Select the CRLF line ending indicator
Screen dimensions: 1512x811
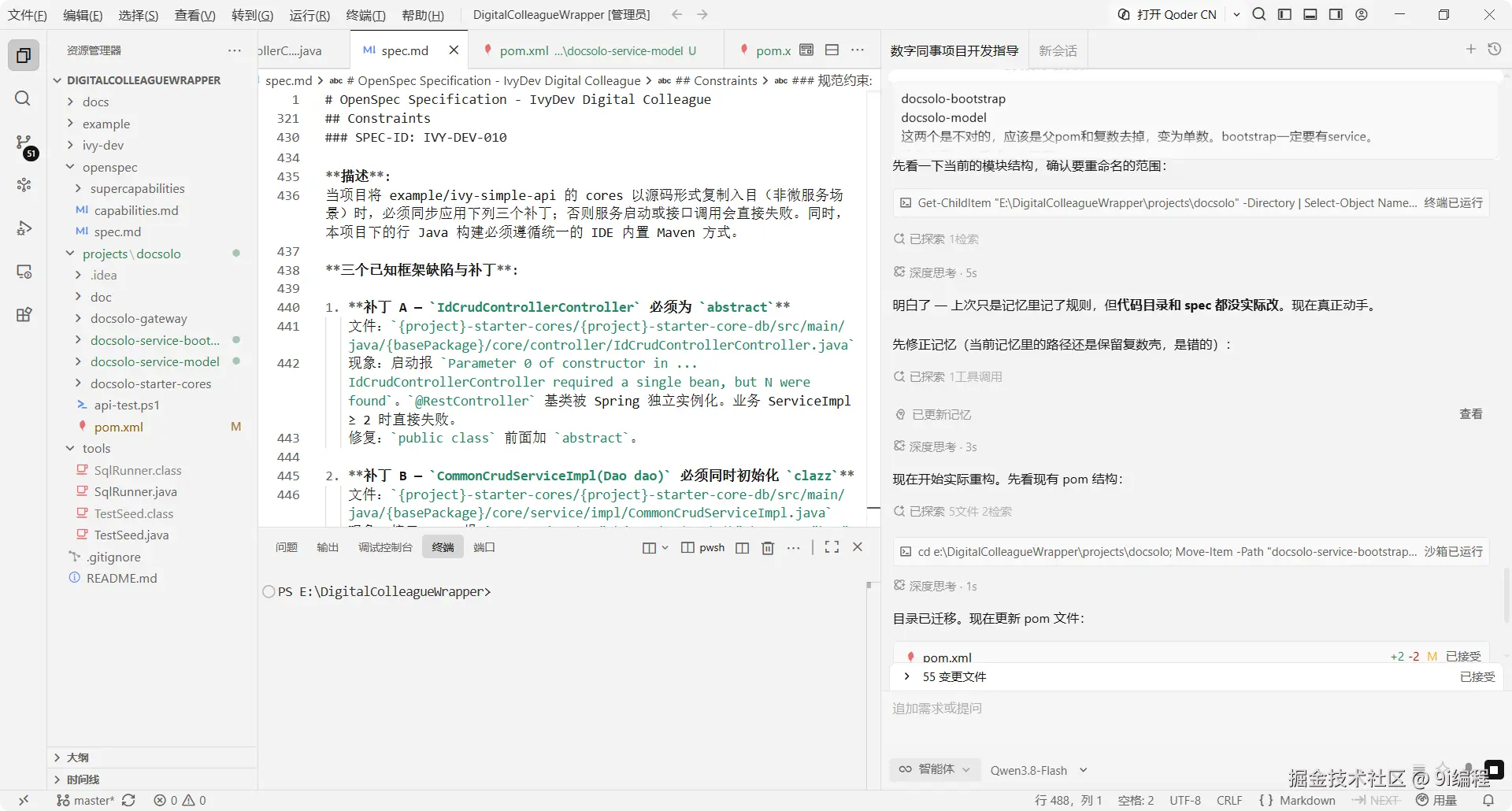pyautogui.click(x=1229, y=800)
